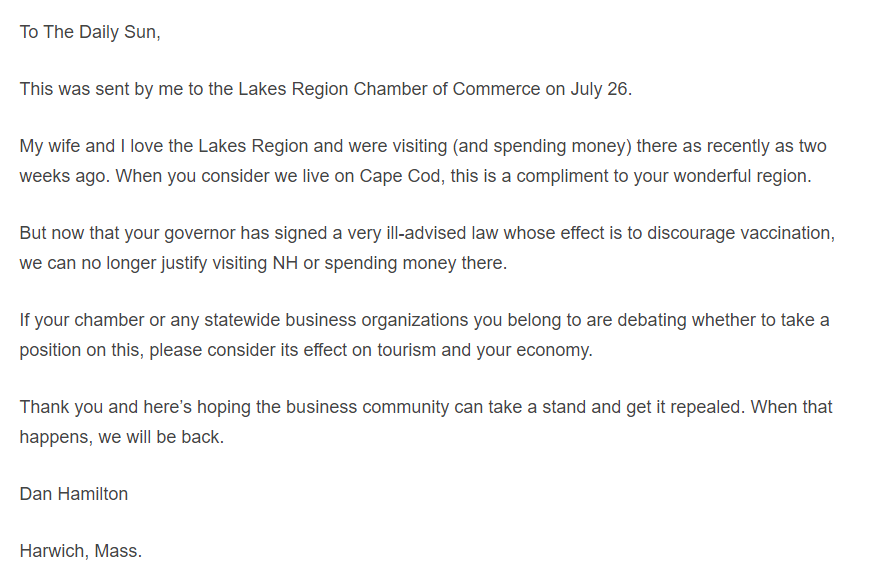869x584 pixels.
Task: Click the signature name "Dan Hamilton"
Action: pos(74,494)
